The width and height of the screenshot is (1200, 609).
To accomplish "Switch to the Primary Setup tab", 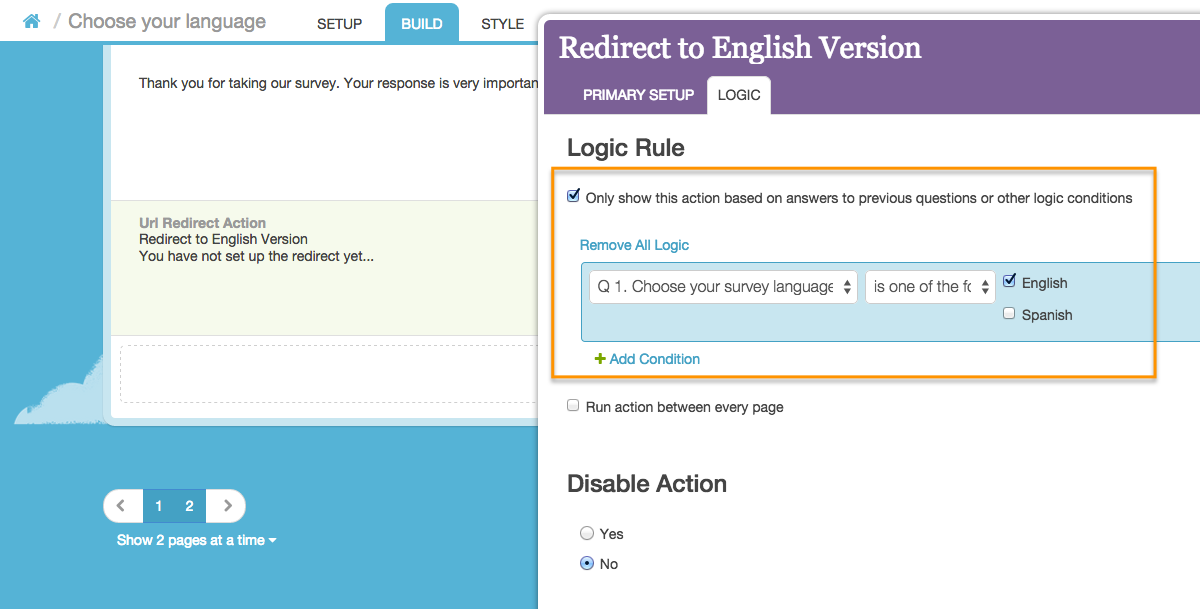I will click(x=638, y=95).
